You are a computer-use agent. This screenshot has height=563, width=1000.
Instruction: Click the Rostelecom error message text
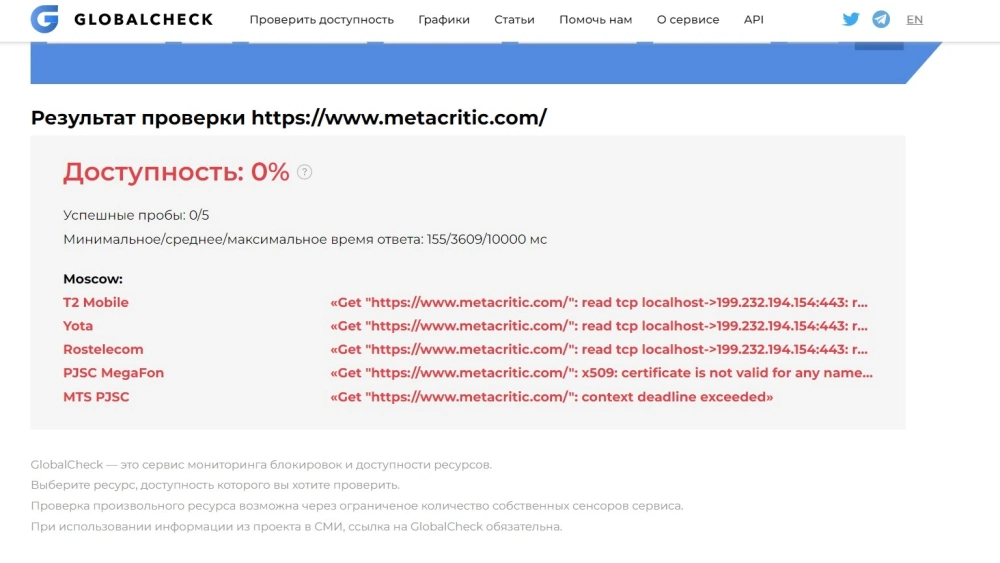[599, 350]
